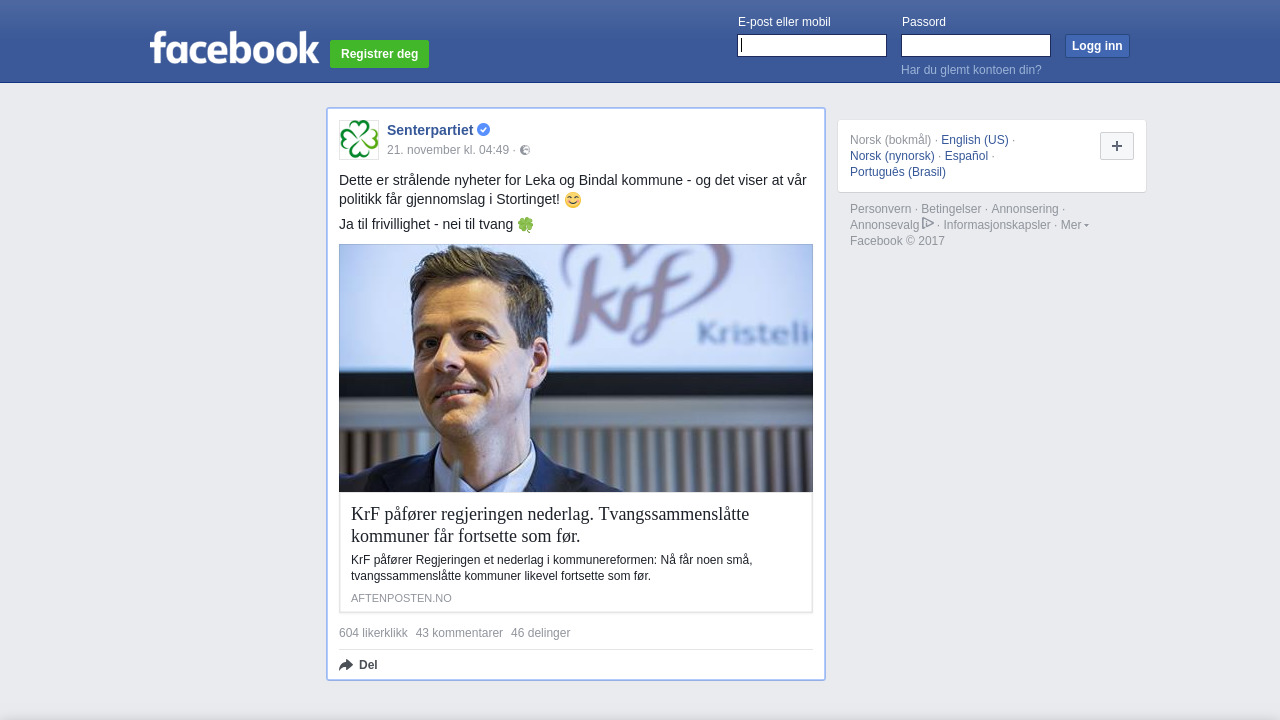1280x720 pixels.
Task: Expand the Mer footer dropdown
Action: (1075, 225)
